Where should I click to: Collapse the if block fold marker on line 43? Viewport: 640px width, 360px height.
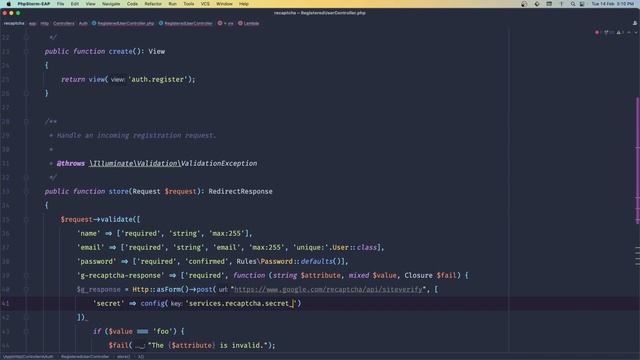tap(26, 331)
